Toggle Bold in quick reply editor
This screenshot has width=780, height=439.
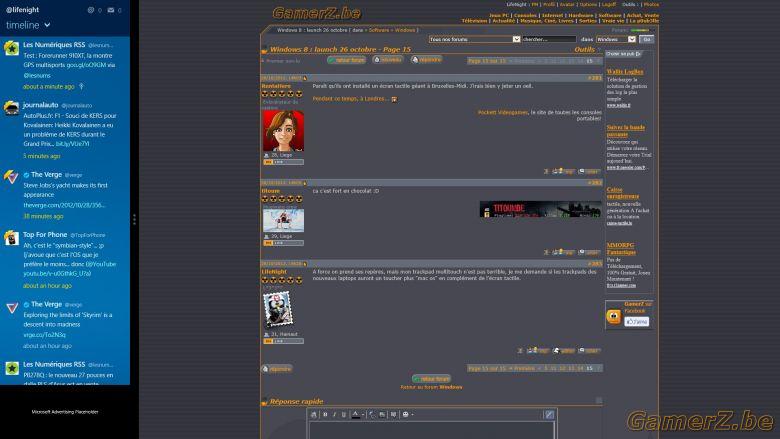(x=325, y=415)
